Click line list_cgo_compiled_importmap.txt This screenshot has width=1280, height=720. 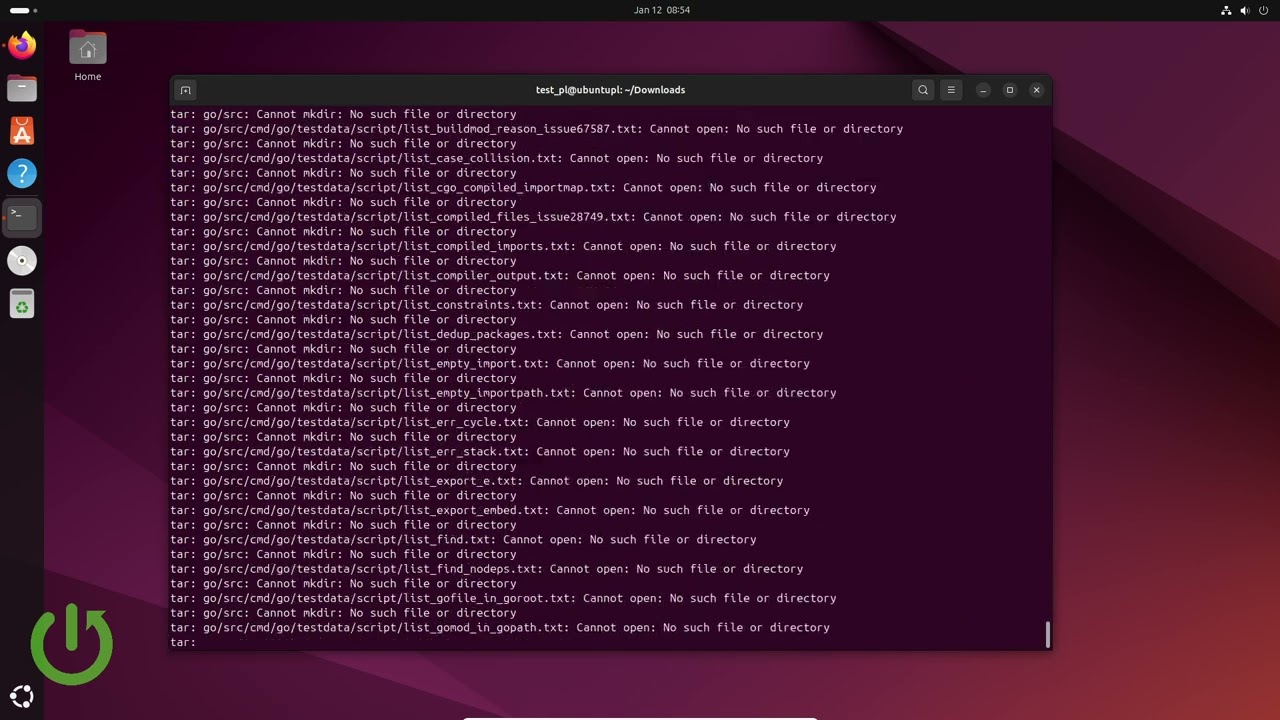[523, 187]
